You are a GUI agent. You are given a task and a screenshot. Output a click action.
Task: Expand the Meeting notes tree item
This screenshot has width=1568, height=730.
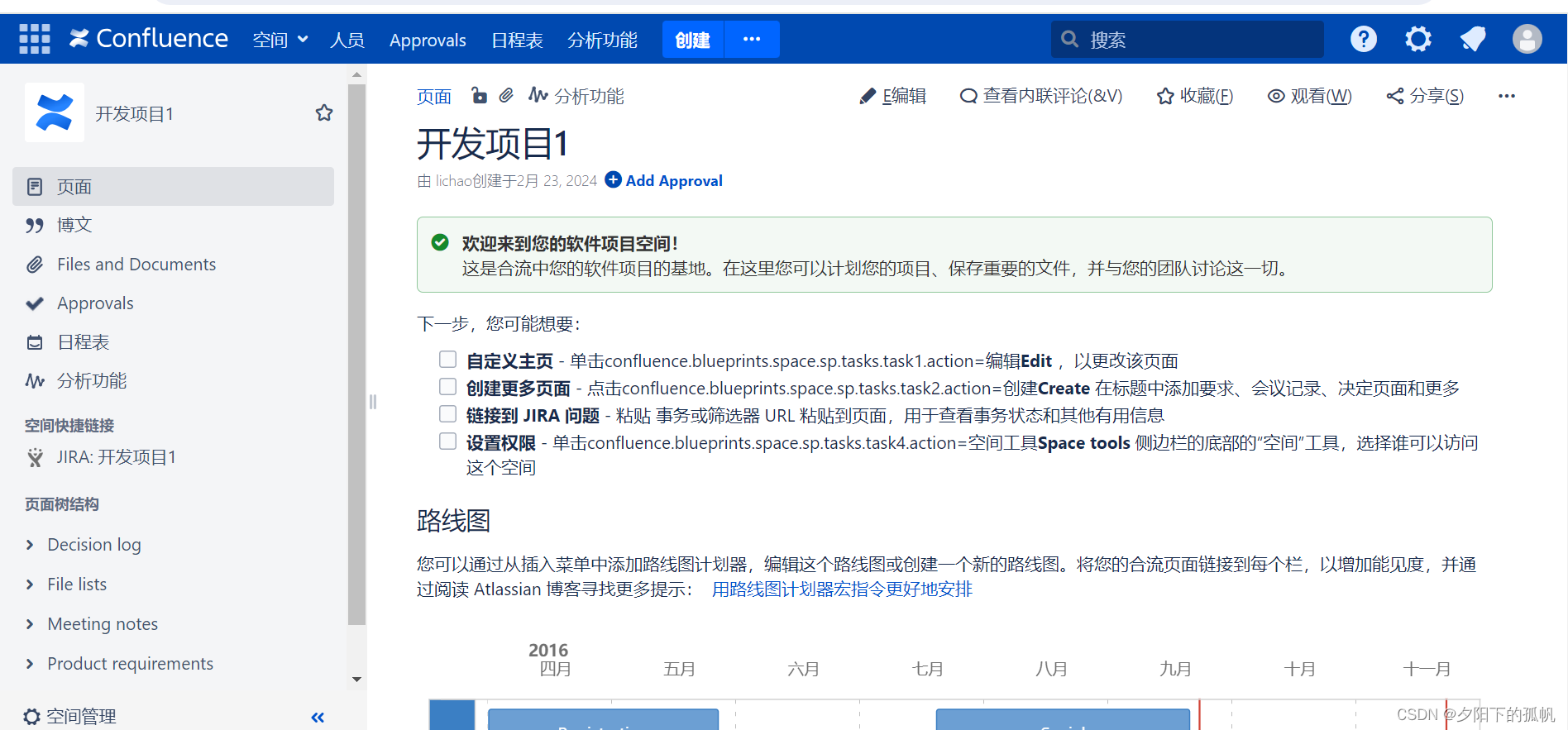click(30, 623)
